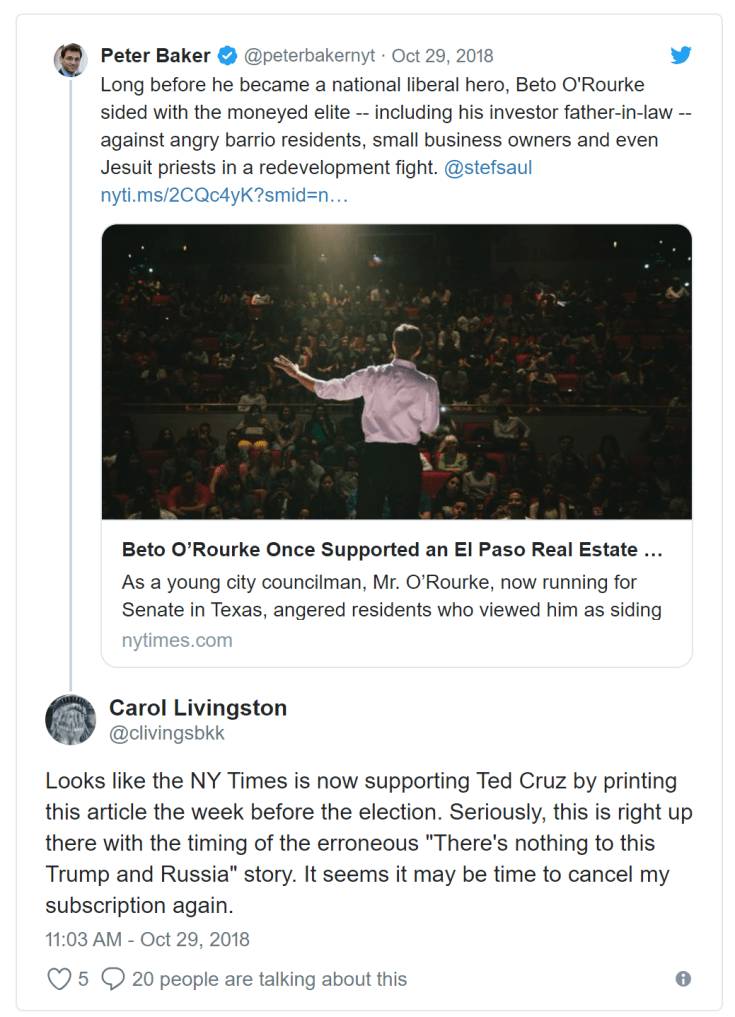The height and width of the screenshot is (1017, 735).
Task: Open the @stefsaul mention
Action: 488,168
